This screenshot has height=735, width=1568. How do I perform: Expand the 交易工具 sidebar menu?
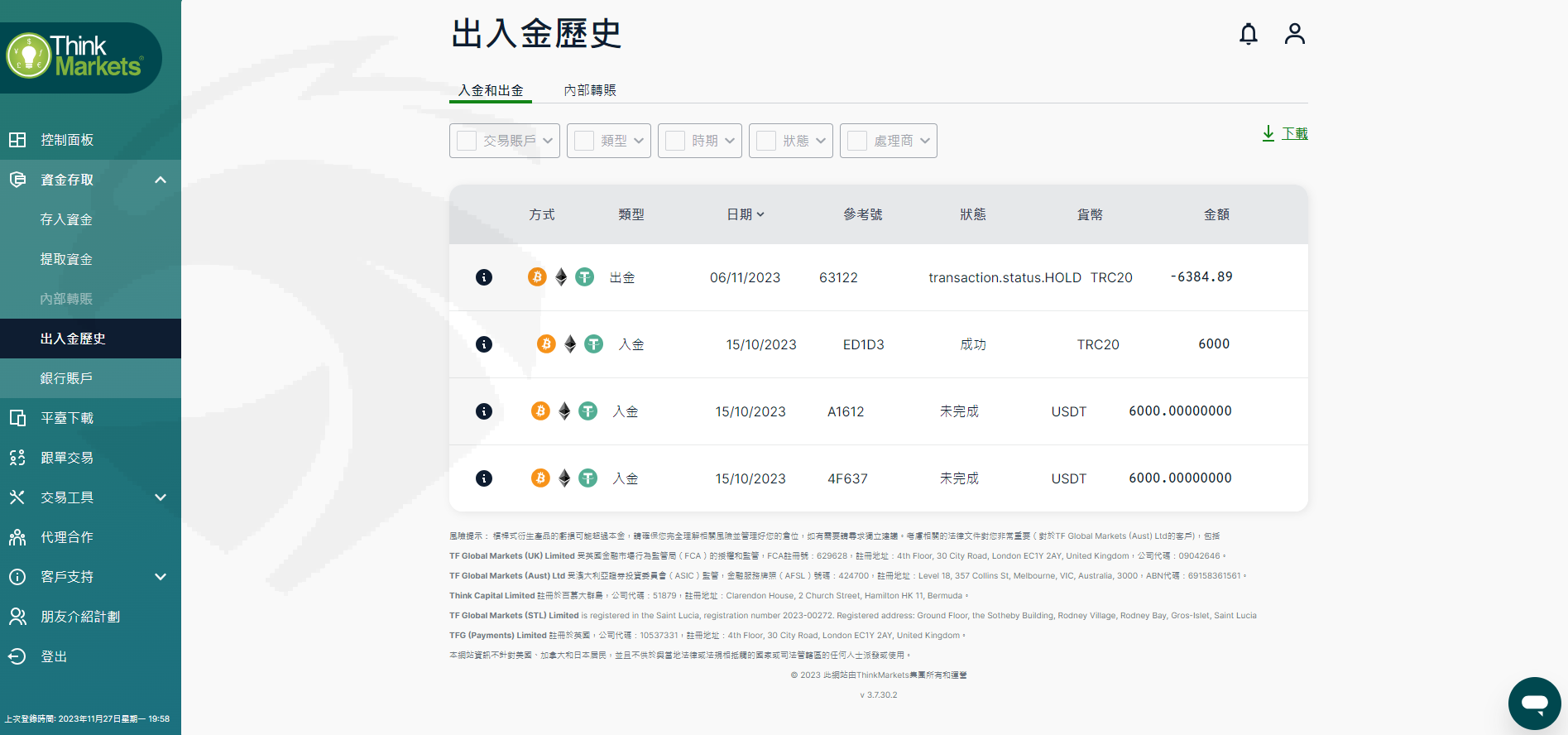tap(161, 497)
